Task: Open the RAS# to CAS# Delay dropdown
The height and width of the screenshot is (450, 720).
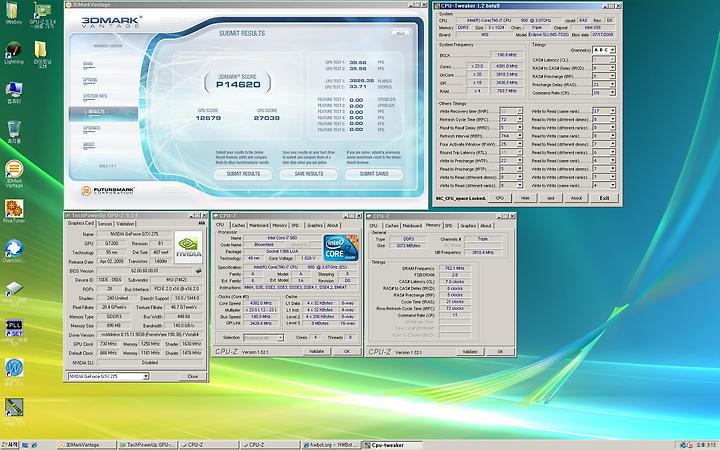Action: (x=612, y=68)
